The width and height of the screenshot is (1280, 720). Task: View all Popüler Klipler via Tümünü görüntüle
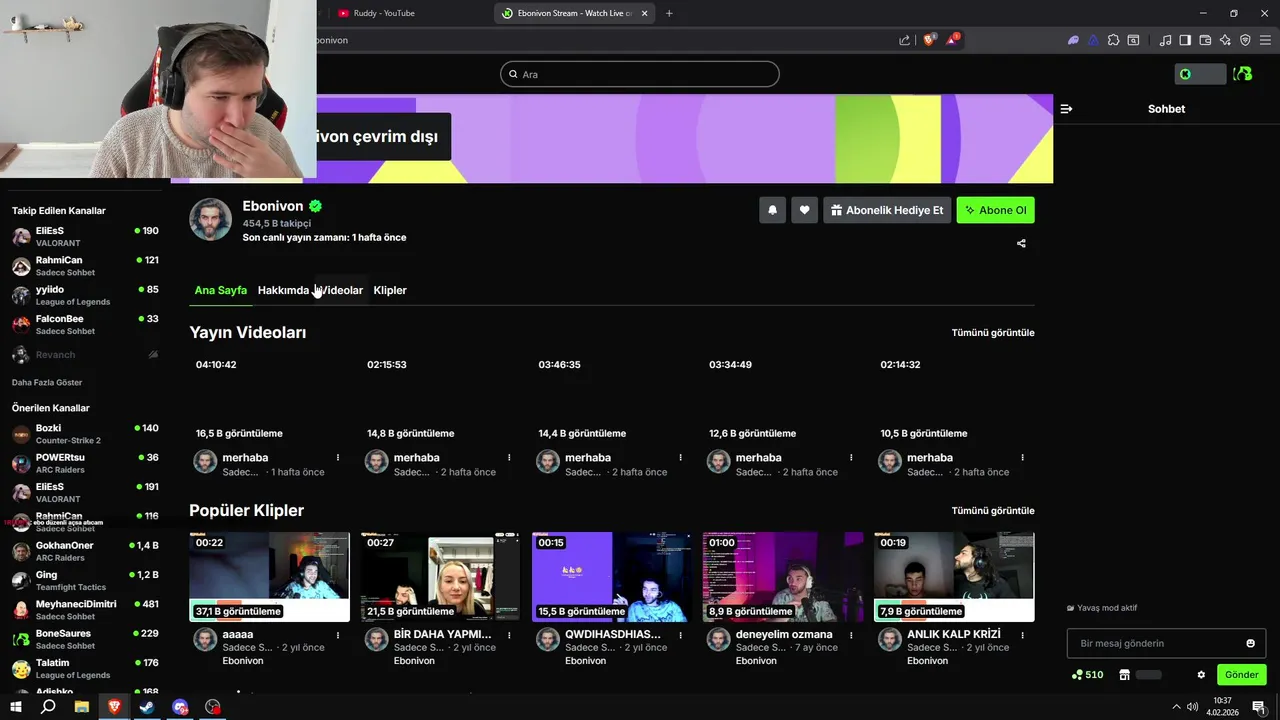coord(993,510)
